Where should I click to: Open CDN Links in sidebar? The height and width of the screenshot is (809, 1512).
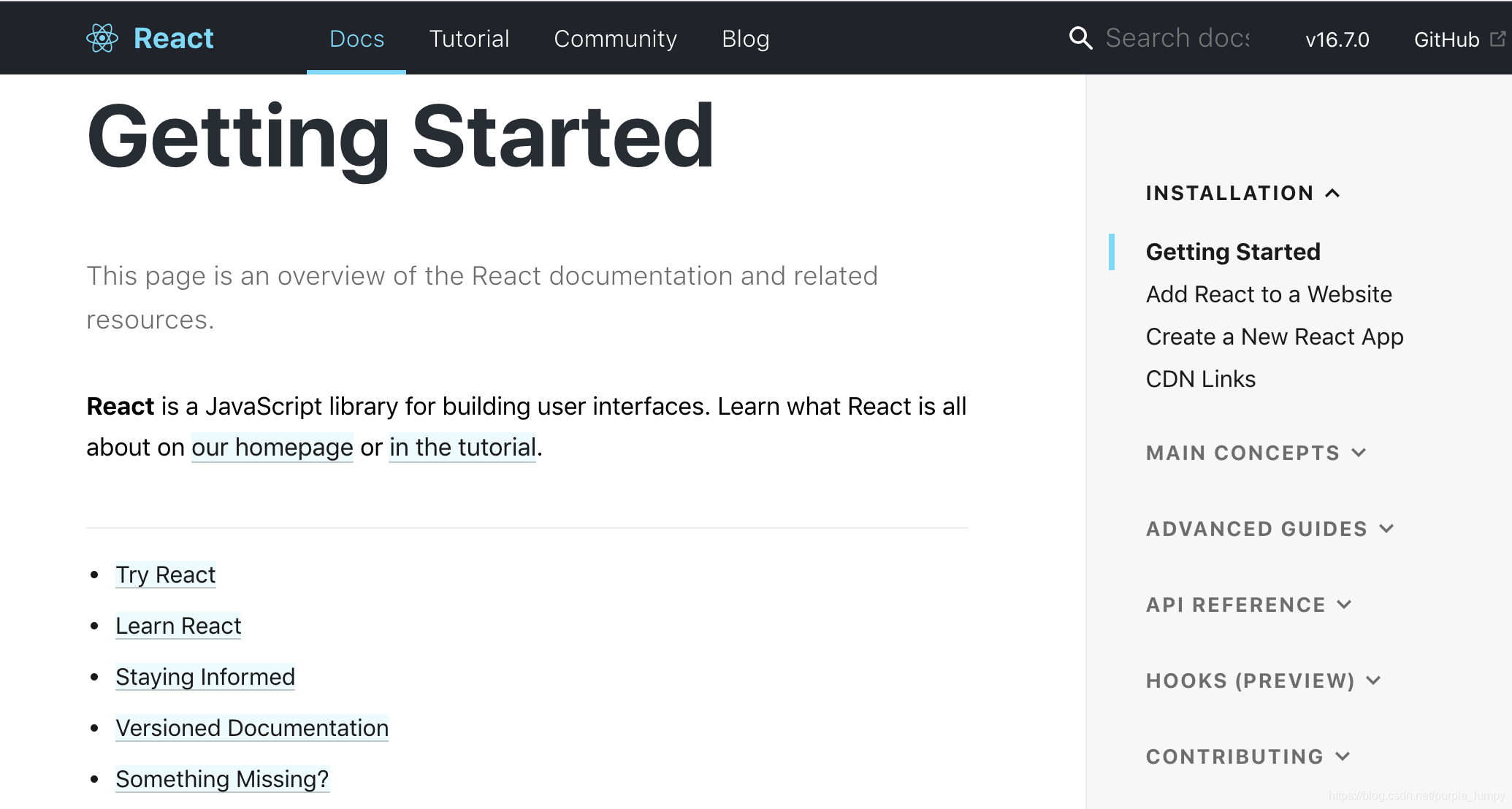1201,379
